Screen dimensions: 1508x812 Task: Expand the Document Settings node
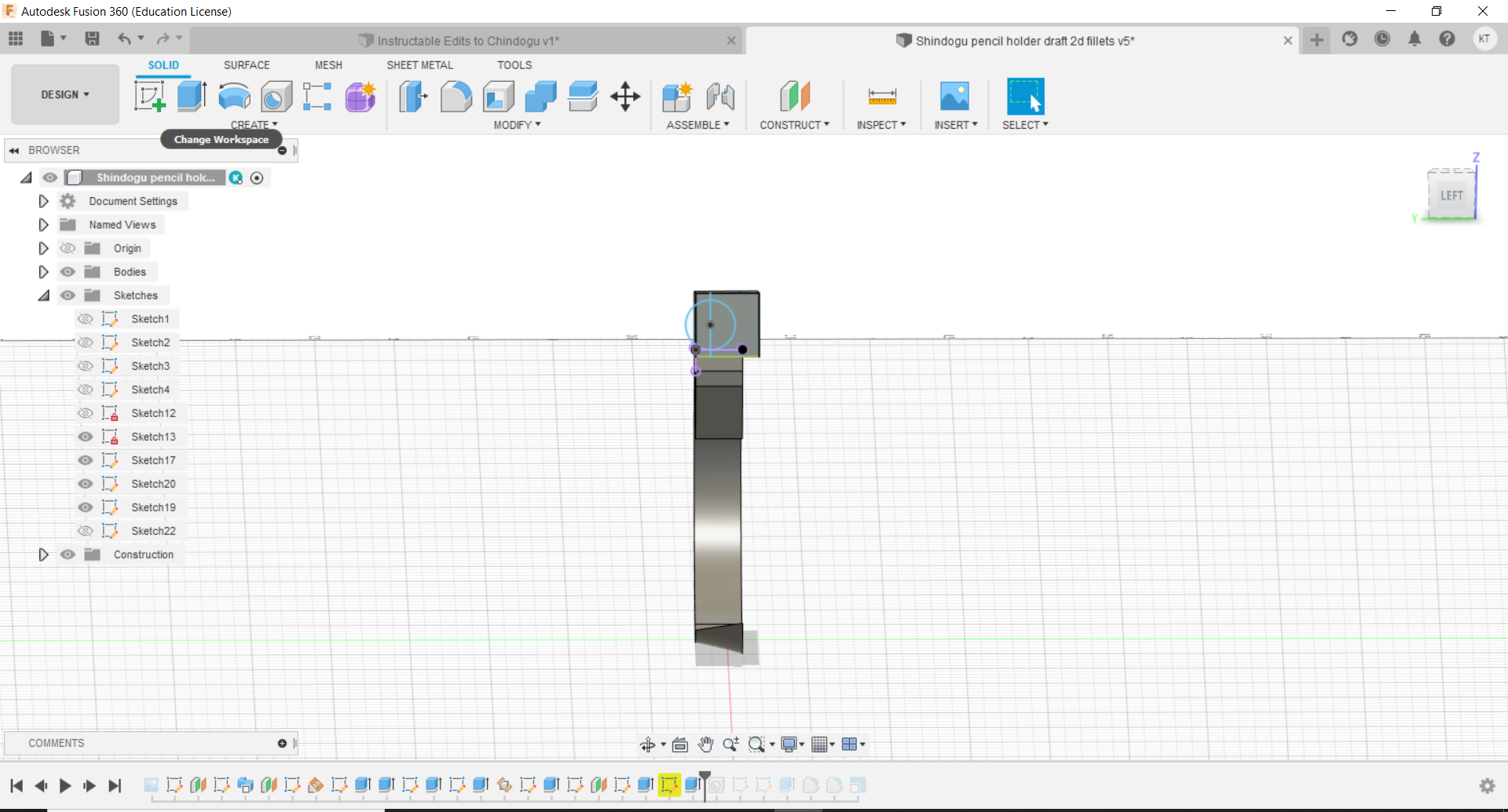(43, 201)
